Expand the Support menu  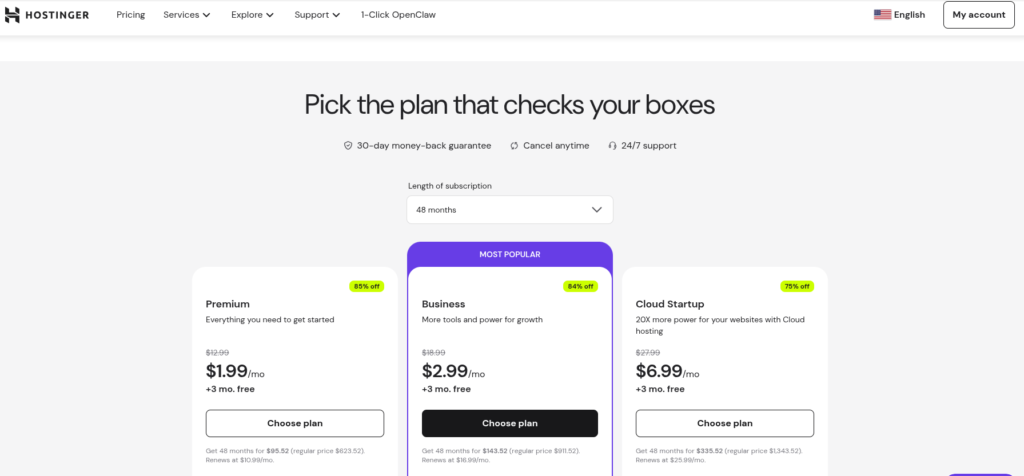click(317, 15)
